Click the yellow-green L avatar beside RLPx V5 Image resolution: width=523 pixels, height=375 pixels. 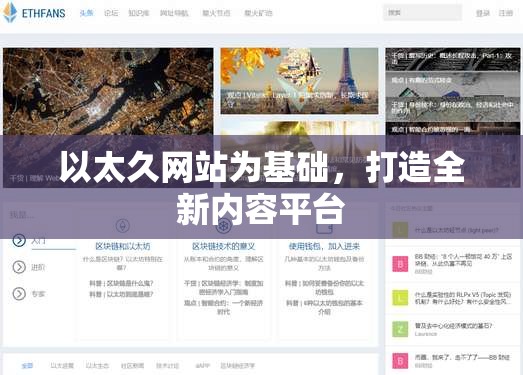400,297
